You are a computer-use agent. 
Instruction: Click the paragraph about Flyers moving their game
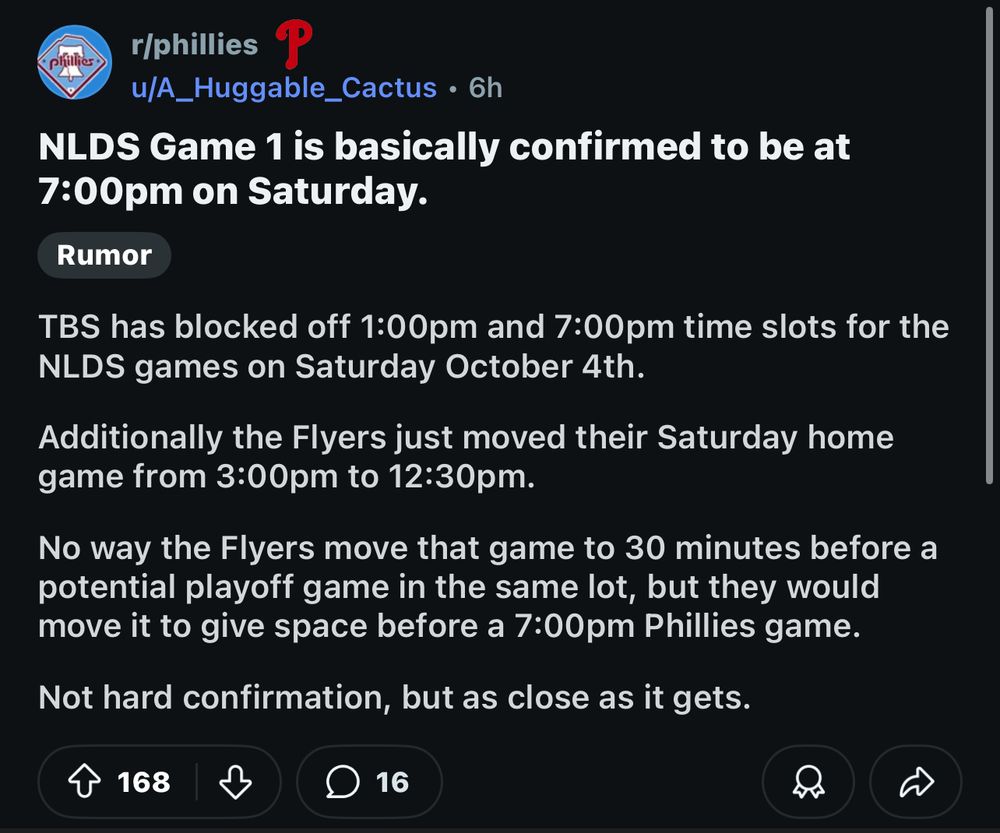point(465,457)
